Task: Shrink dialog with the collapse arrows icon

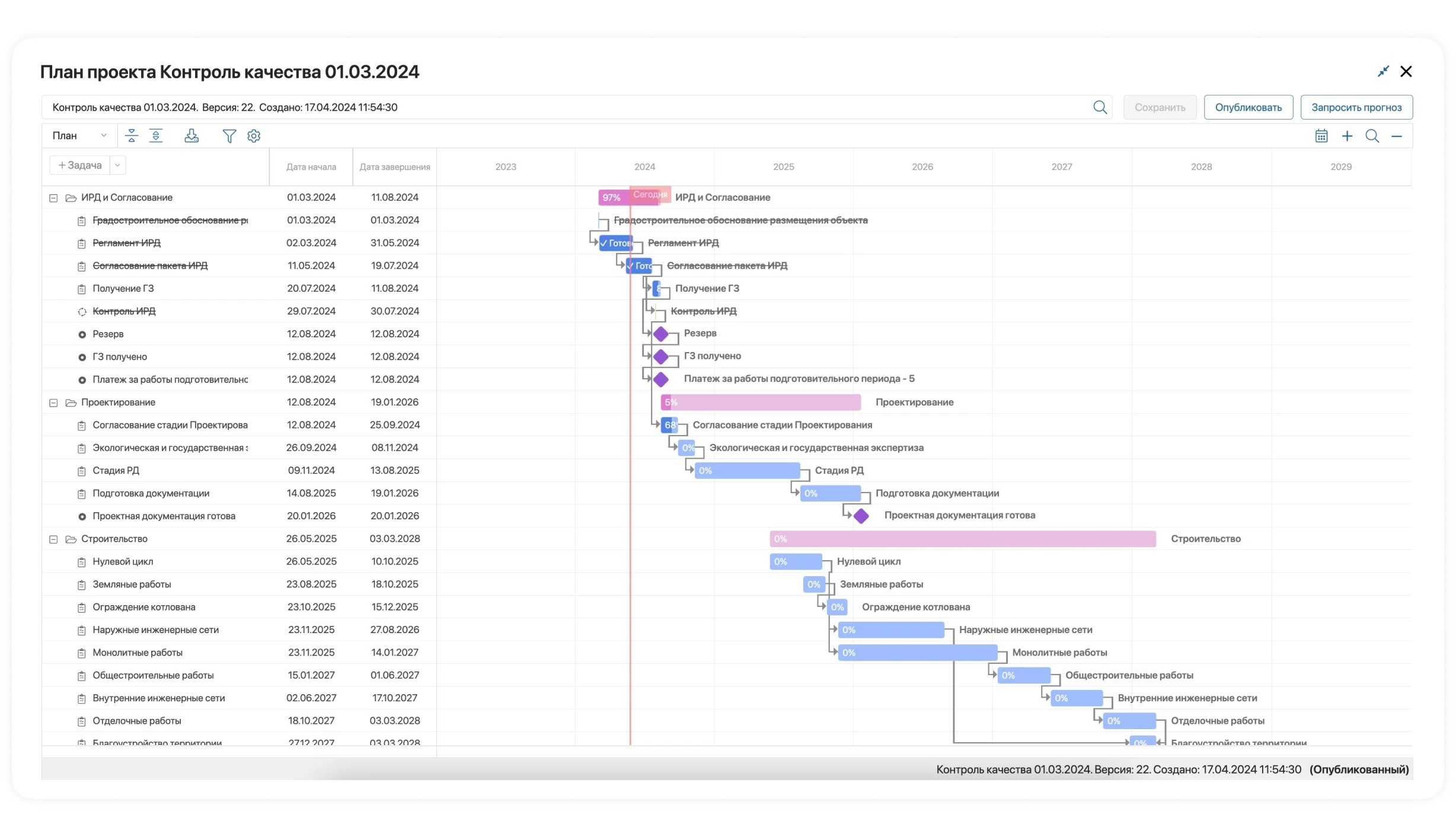Action: click(x=1383, y=71)
